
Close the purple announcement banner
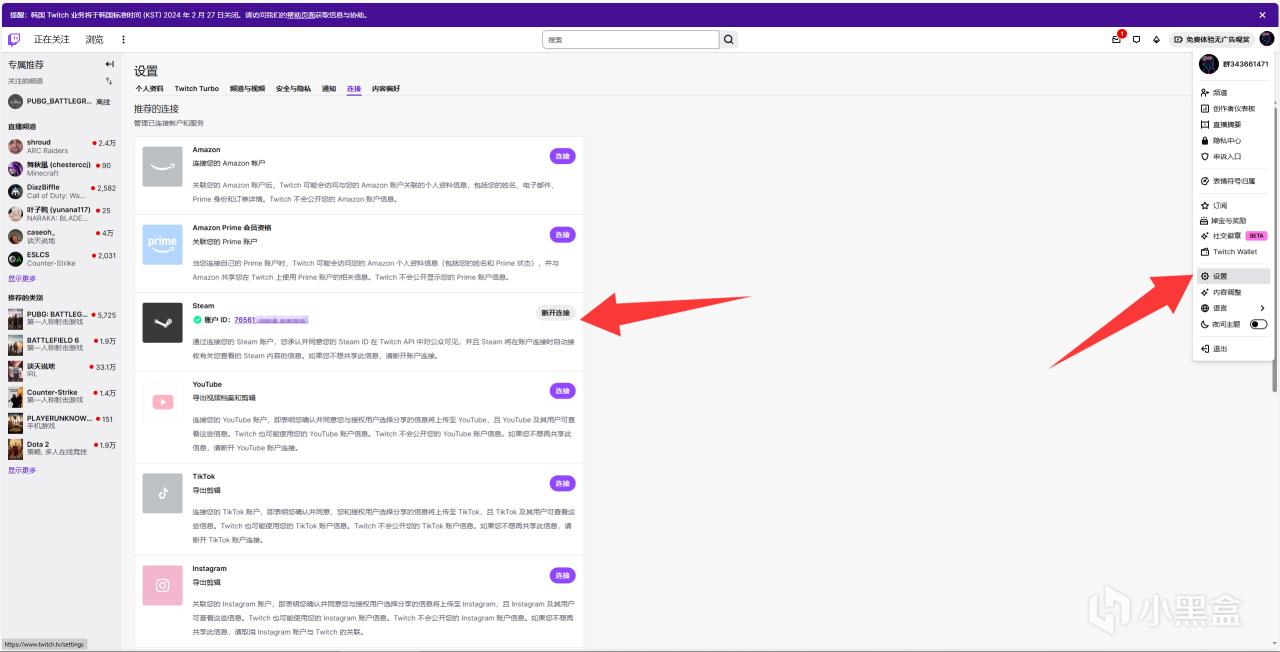coord(1262,15)
